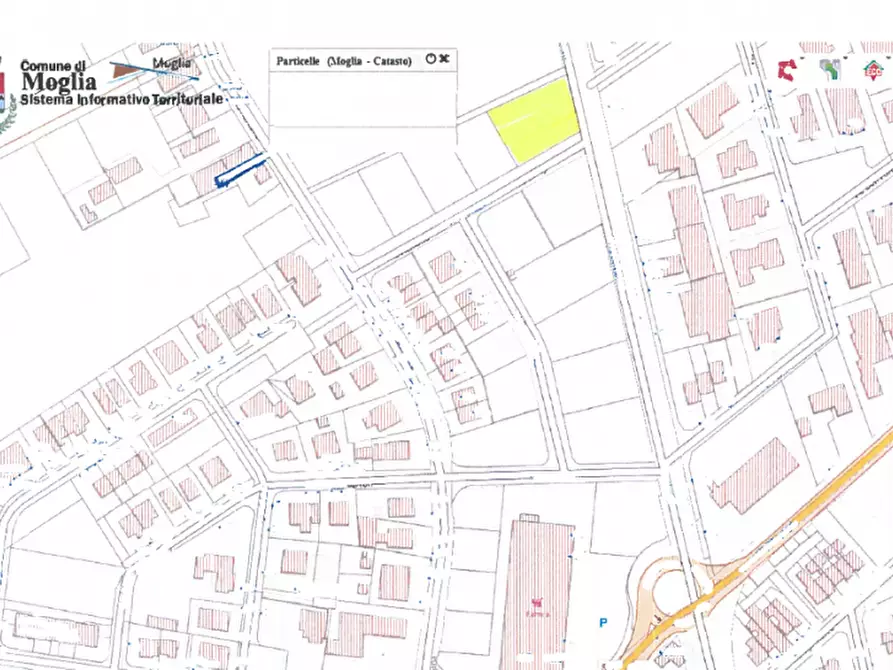Refresh the Particelle panel using circular icon

pos(430,59)
